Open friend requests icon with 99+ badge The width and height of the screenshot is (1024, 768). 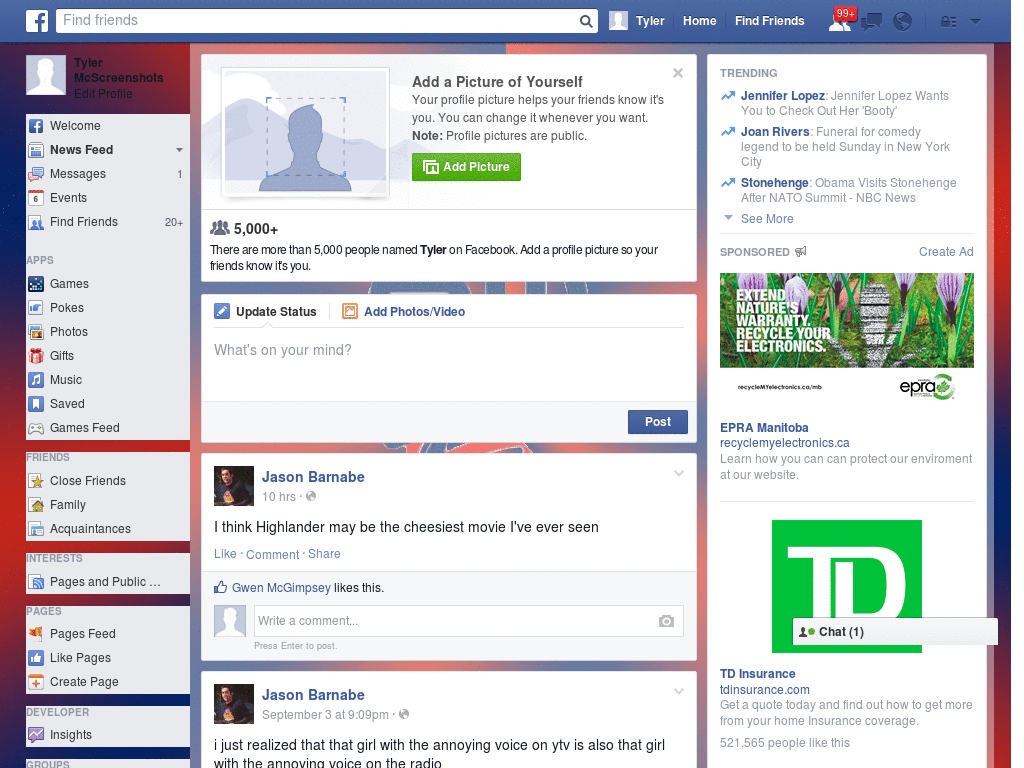pyautogui.click(x=840, y=21)
